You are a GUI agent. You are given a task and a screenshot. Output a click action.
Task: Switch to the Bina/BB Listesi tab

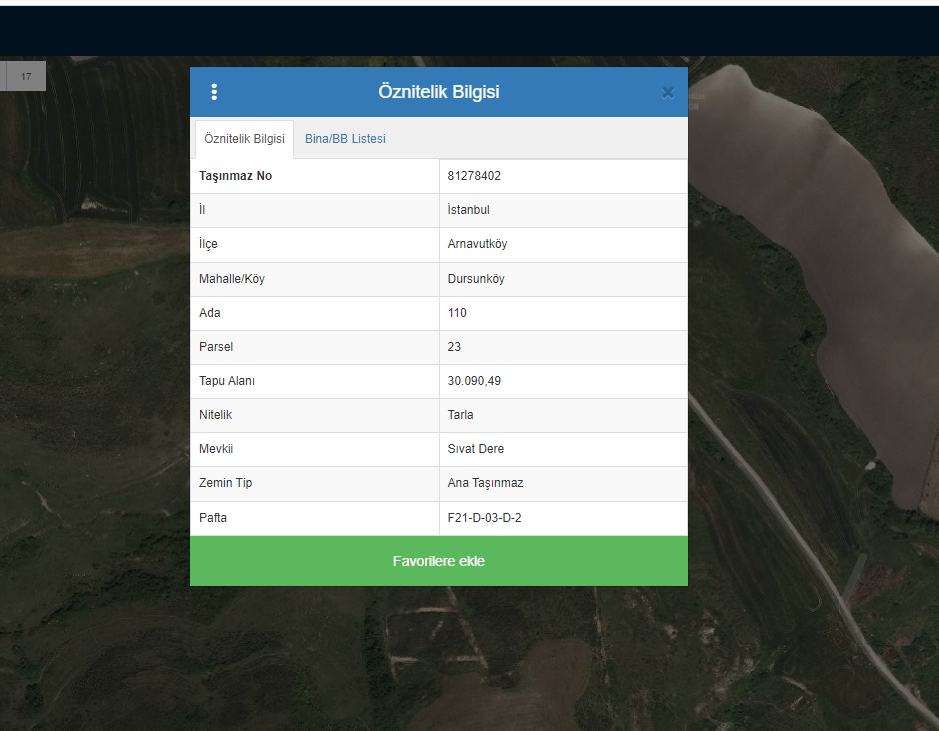pos(345,139)
